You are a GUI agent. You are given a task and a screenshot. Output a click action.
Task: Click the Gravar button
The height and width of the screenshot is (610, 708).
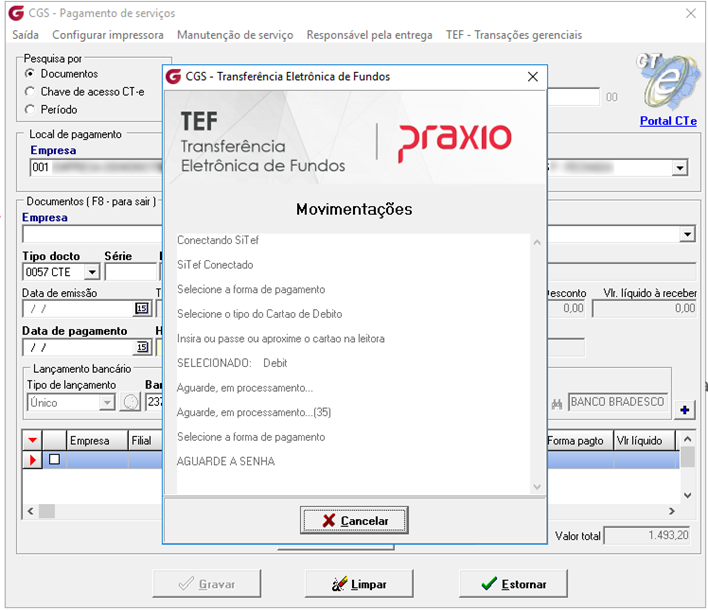(207, 584)
